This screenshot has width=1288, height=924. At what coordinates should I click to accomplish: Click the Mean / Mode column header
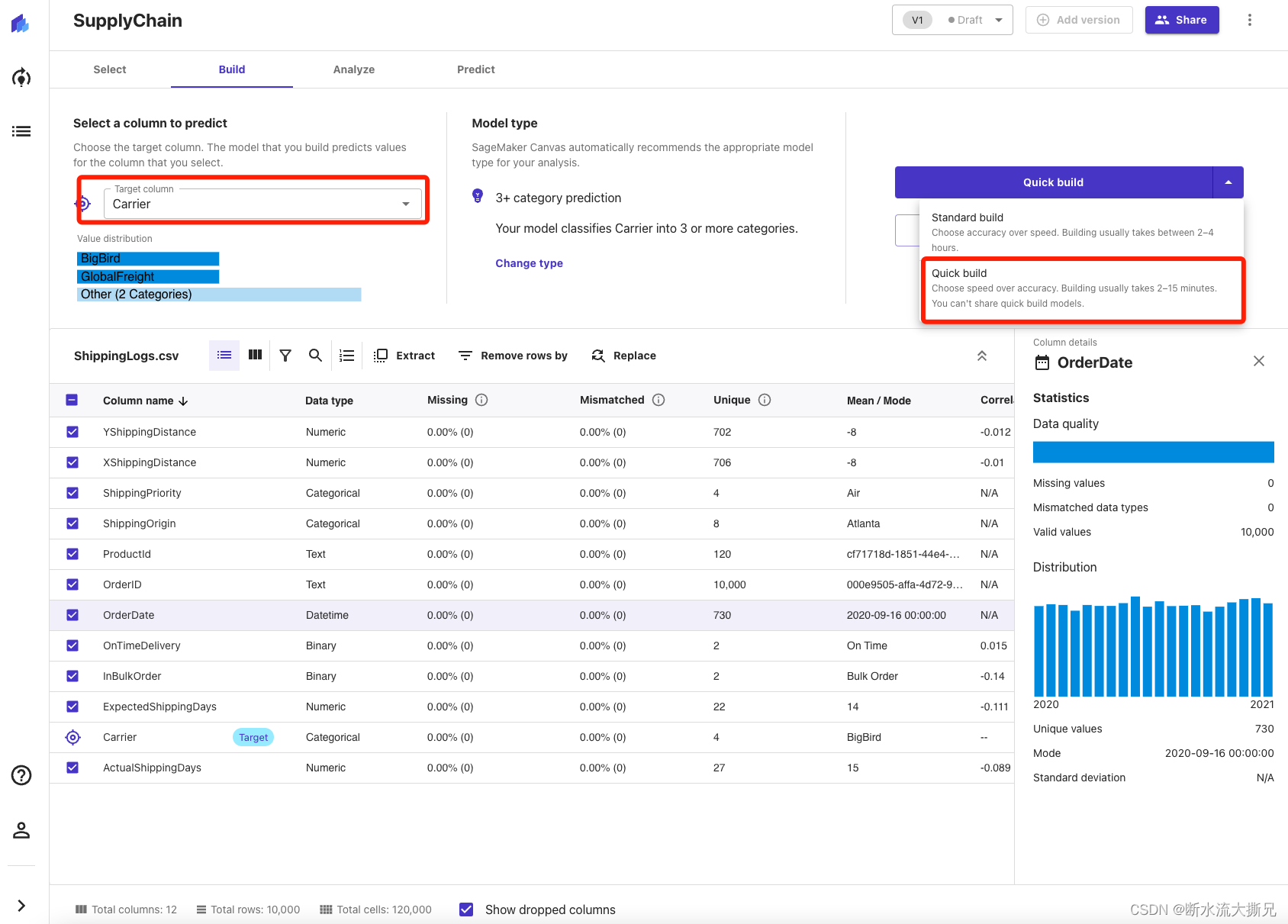(x=879, y=401)
